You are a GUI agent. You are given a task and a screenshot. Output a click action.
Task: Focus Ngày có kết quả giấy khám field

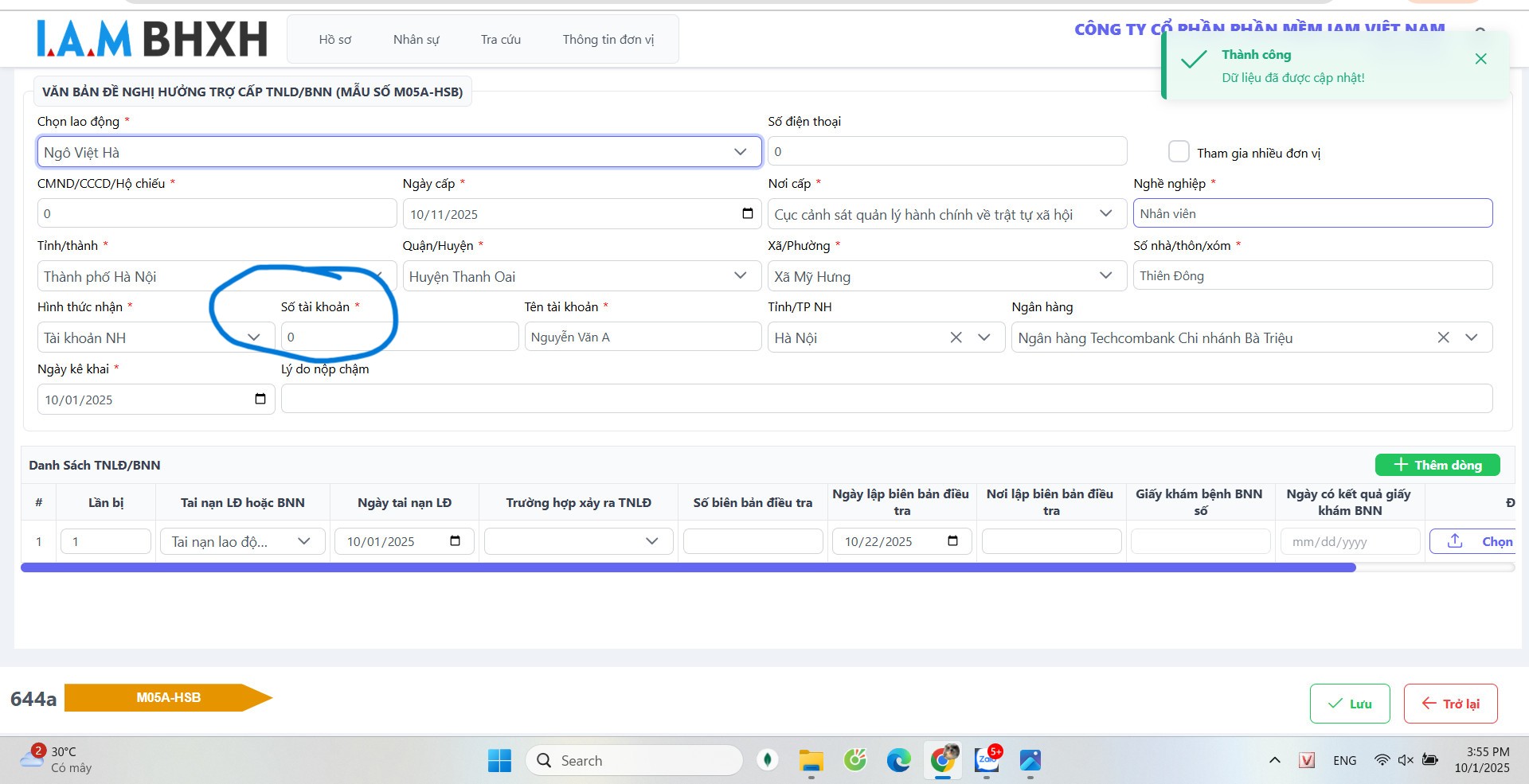1350,541
